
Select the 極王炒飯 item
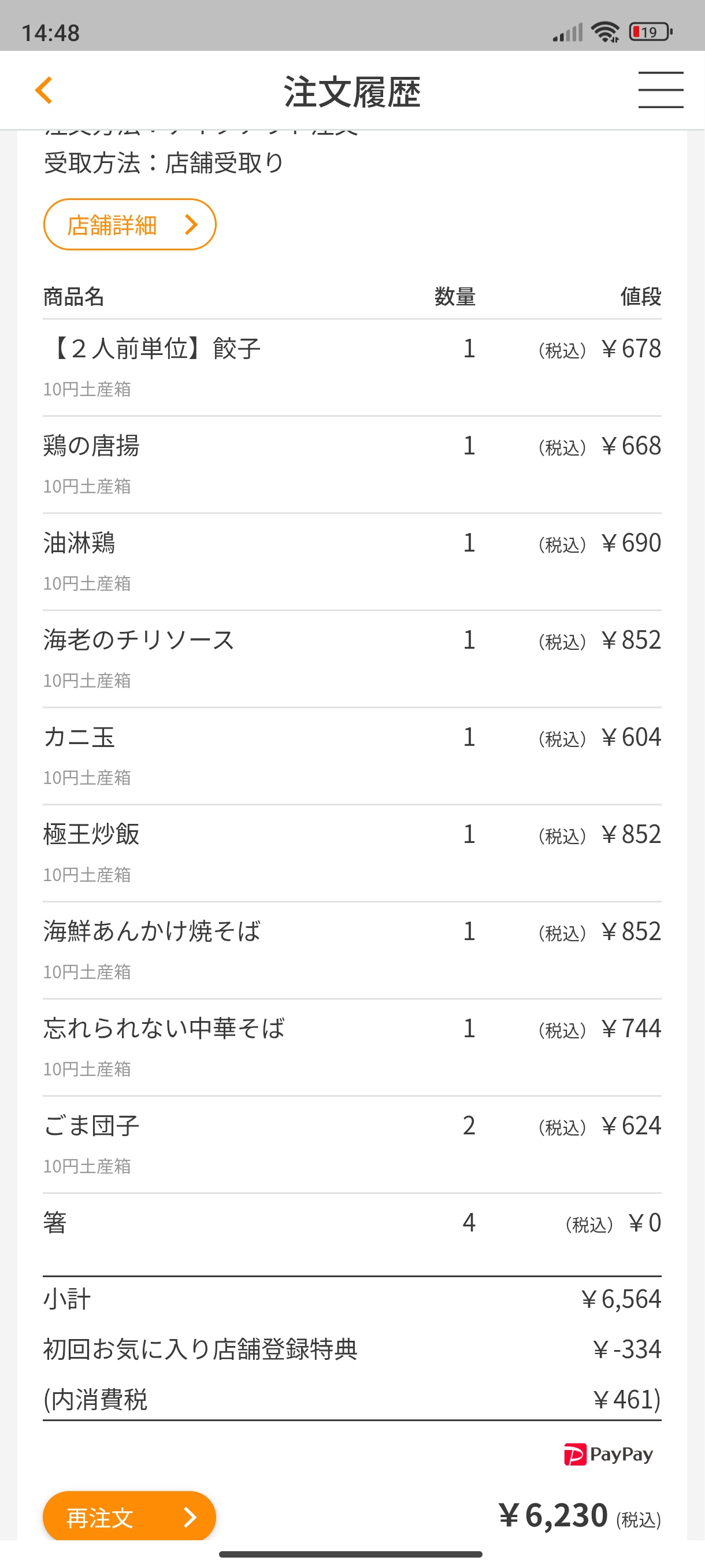[x=352, y=853]
